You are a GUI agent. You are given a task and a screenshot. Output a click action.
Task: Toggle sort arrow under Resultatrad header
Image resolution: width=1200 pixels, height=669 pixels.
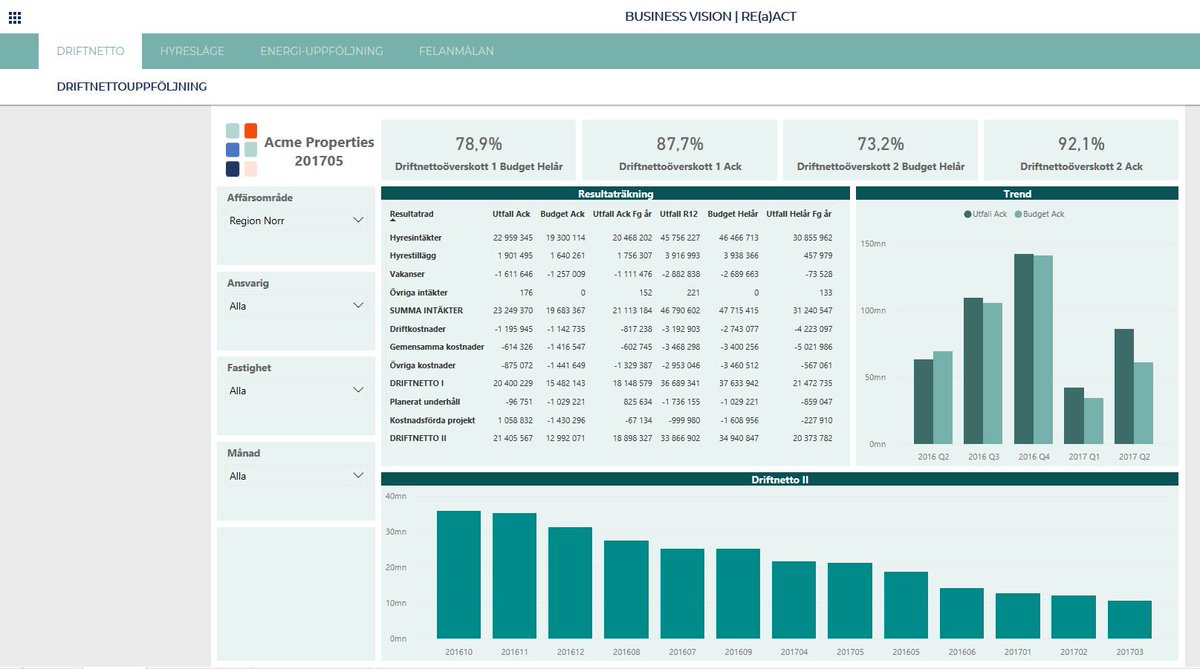392,221
